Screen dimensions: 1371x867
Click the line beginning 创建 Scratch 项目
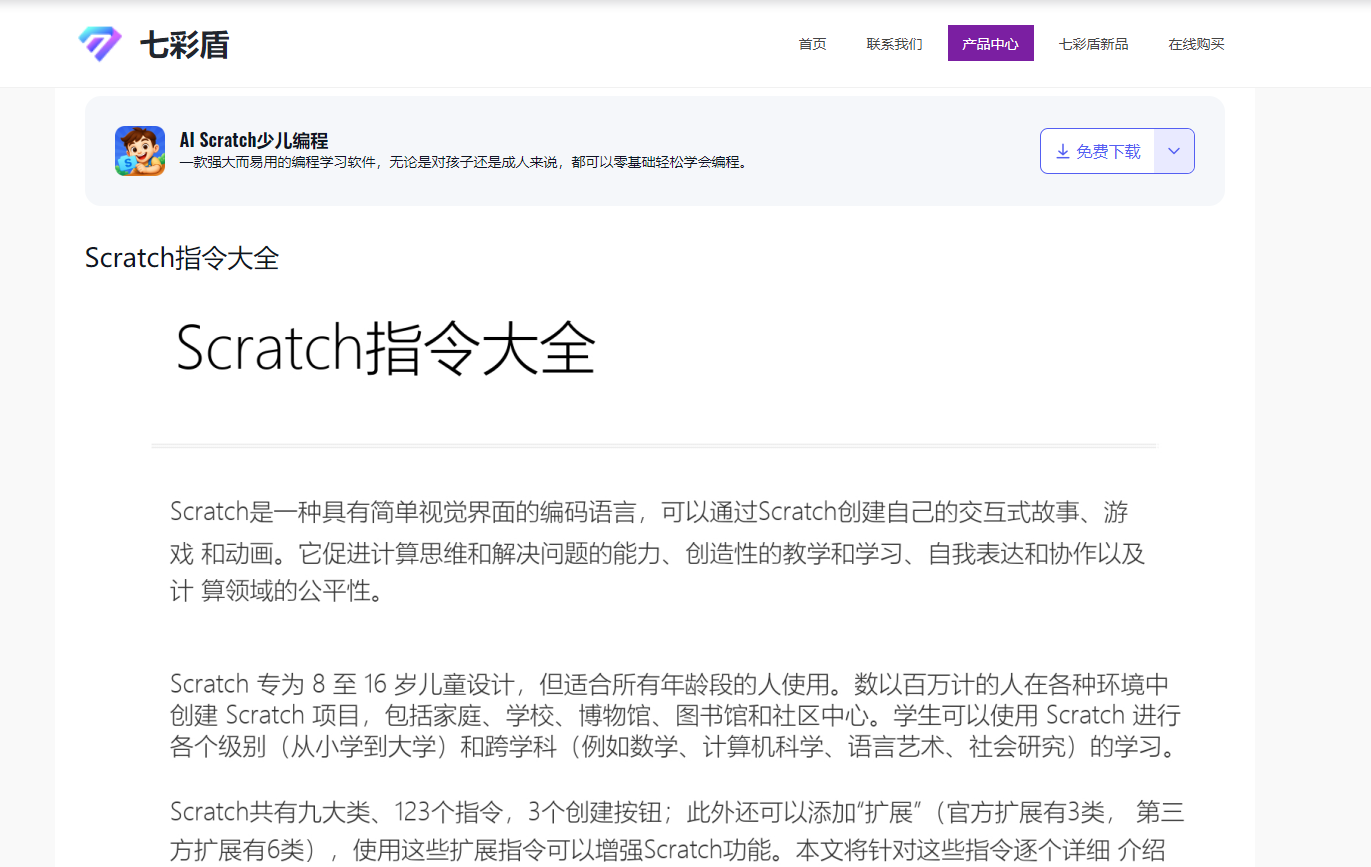click(x=675, y=715)
